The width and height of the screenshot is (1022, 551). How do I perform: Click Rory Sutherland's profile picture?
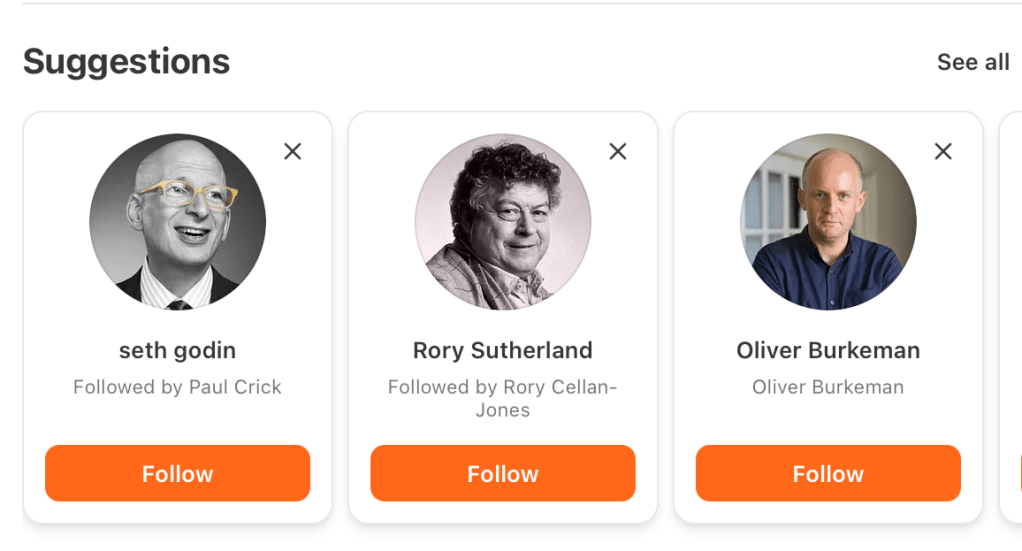tap(503, 222)
